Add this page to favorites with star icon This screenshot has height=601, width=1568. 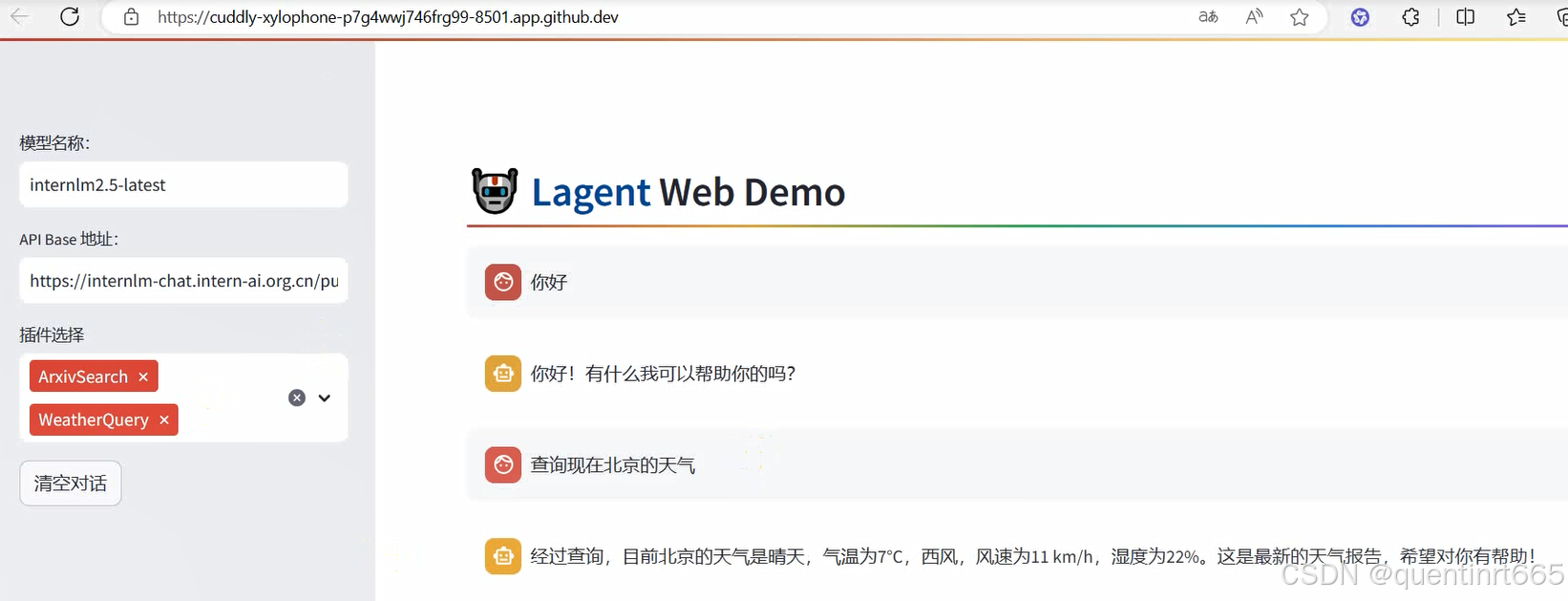coord(1299,16)
